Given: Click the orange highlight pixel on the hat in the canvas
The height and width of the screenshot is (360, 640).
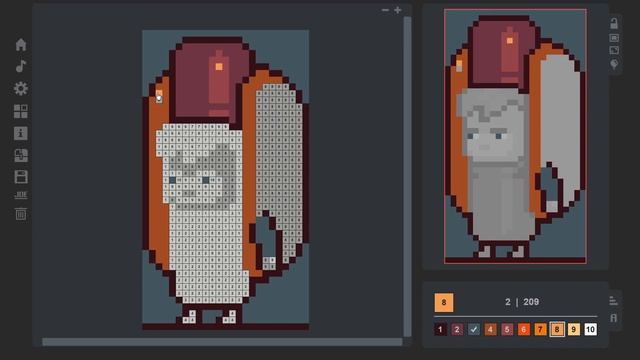Looking at the screenshot, I should (x=219, y=67).
